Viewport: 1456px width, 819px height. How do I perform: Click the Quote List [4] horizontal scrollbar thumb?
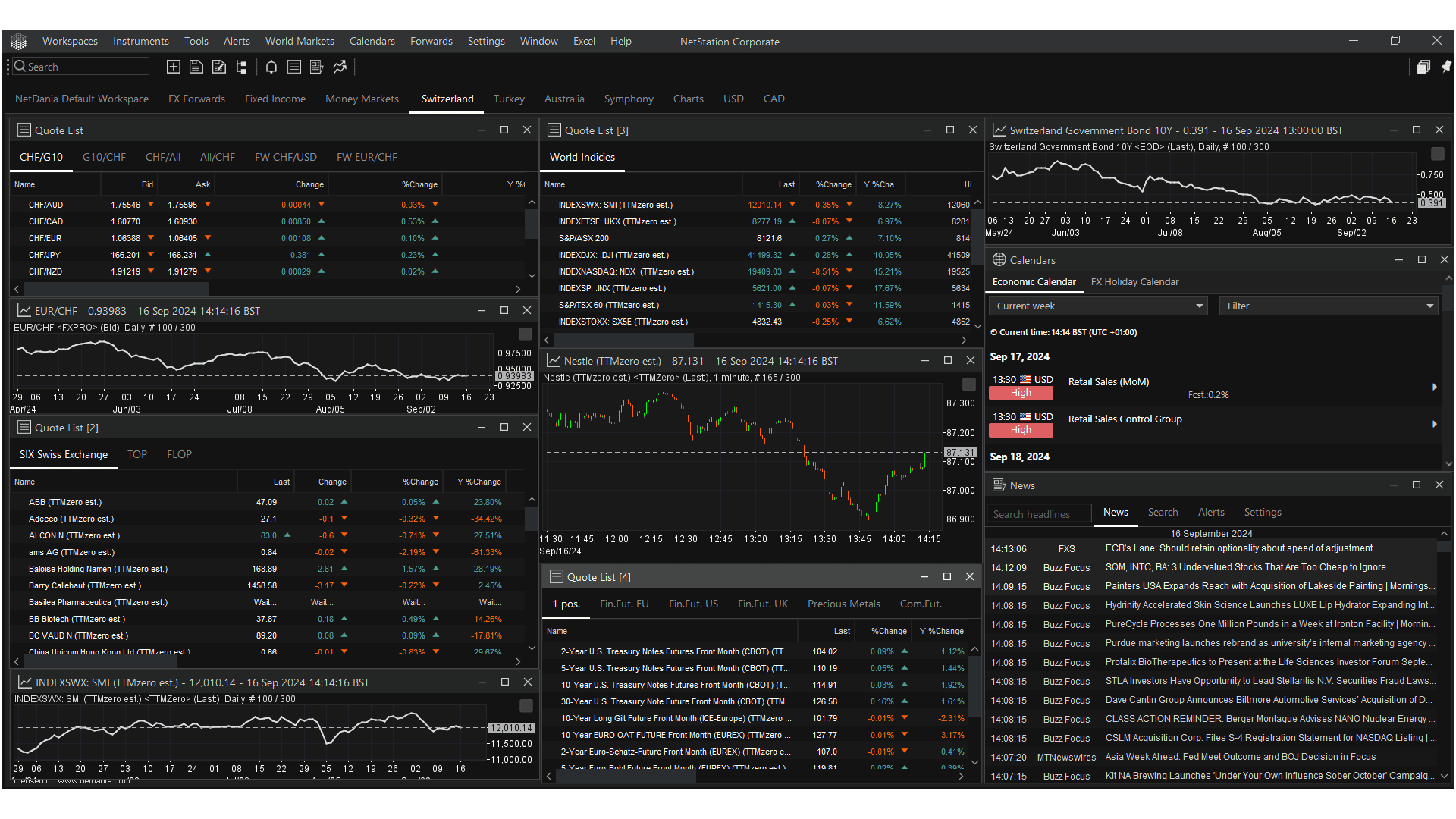626,776
